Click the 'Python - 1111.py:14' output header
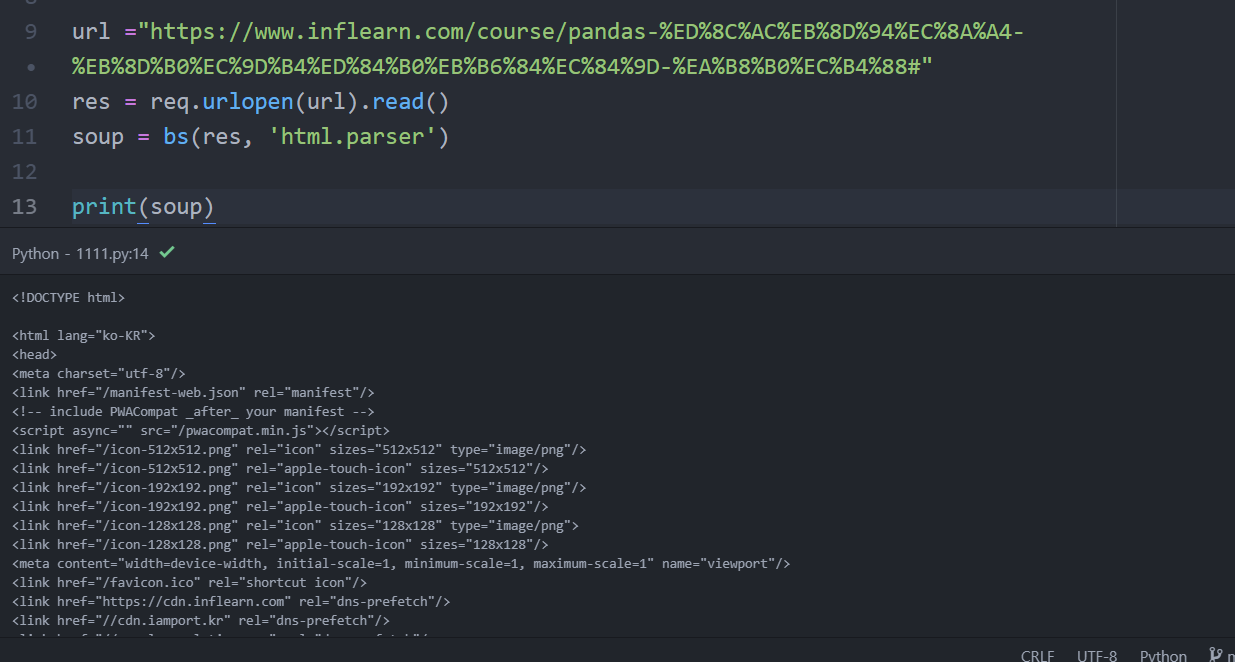Screen dimensions: 1235x662 (x=80, y=253)
